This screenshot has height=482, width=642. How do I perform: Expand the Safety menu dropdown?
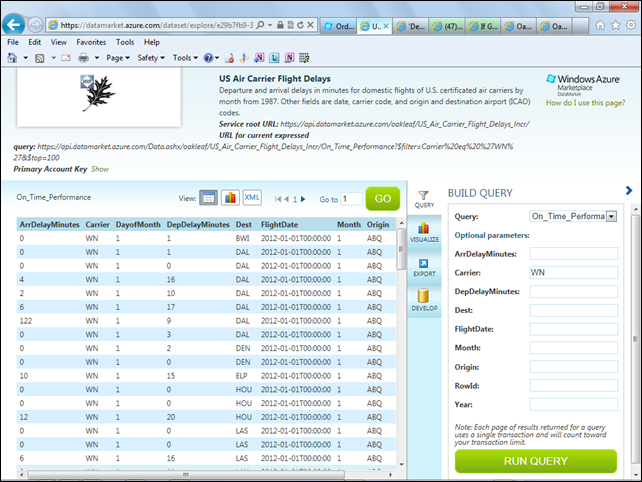pyautogui.click(x=151, y=58)
